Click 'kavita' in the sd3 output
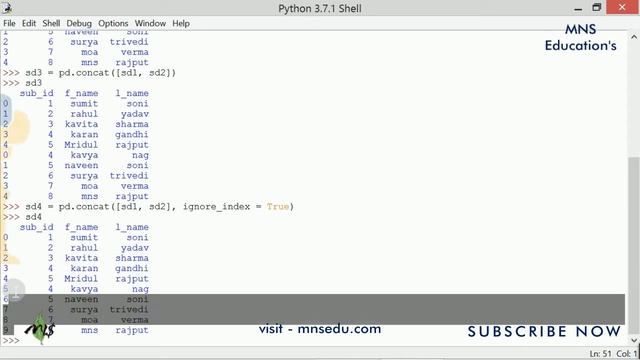This screenshot has width=640, height=360. pyautogui.click(x=81, y=124)
